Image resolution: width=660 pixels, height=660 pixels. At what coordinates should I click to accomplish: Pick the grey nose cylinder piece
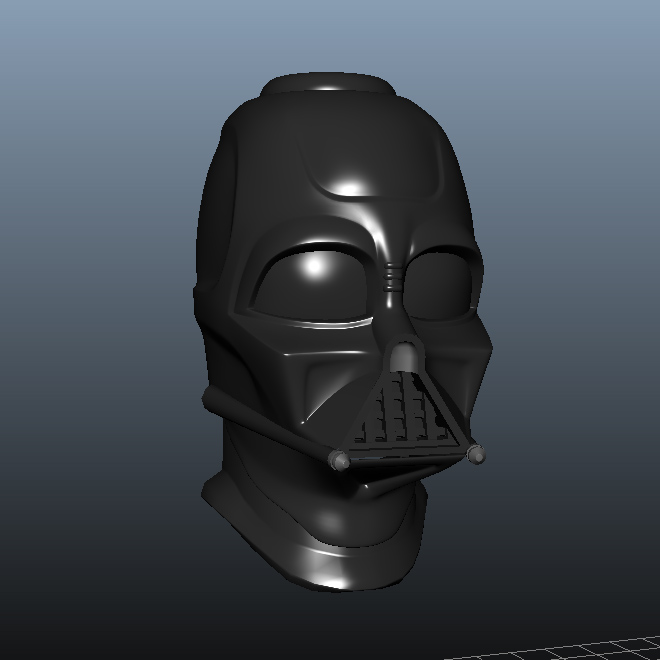click(404, 357)
